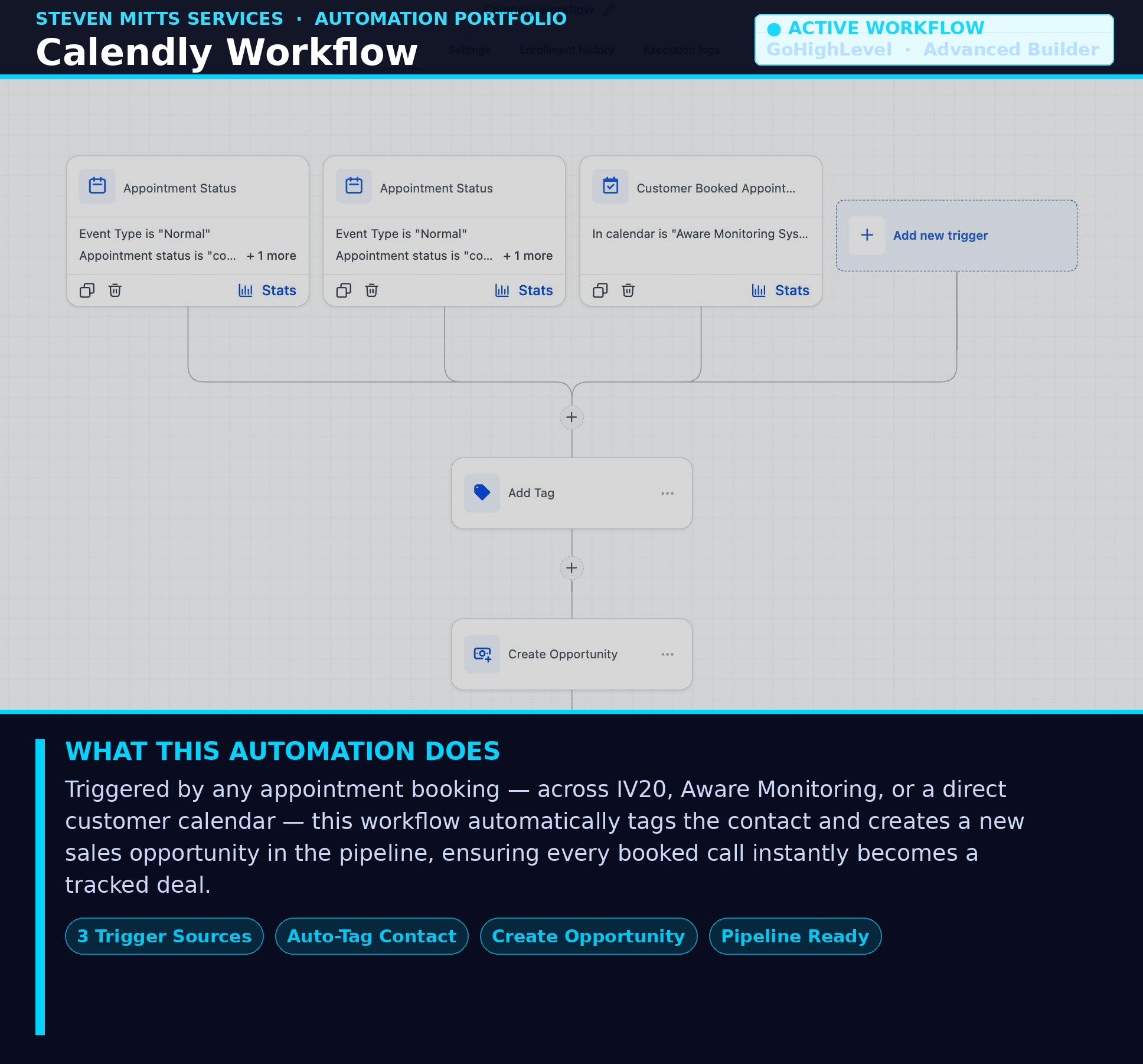Switch to the Settings tab
Image resolution: width=1143 pixels, height=1064 pixels.
tap(469, 50)
